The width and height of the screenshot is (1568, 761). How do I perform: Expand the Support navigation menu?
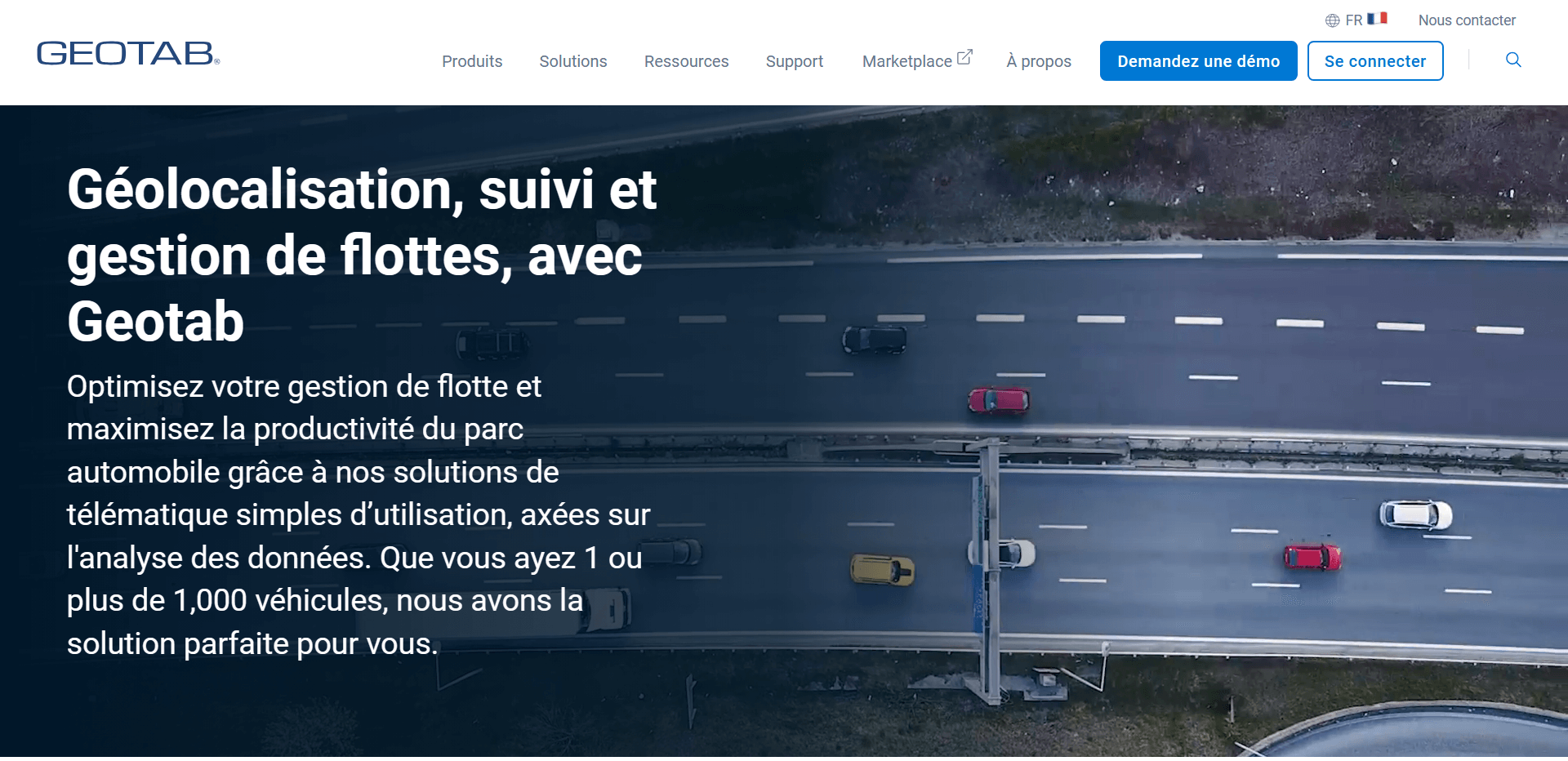coord(795,61)
